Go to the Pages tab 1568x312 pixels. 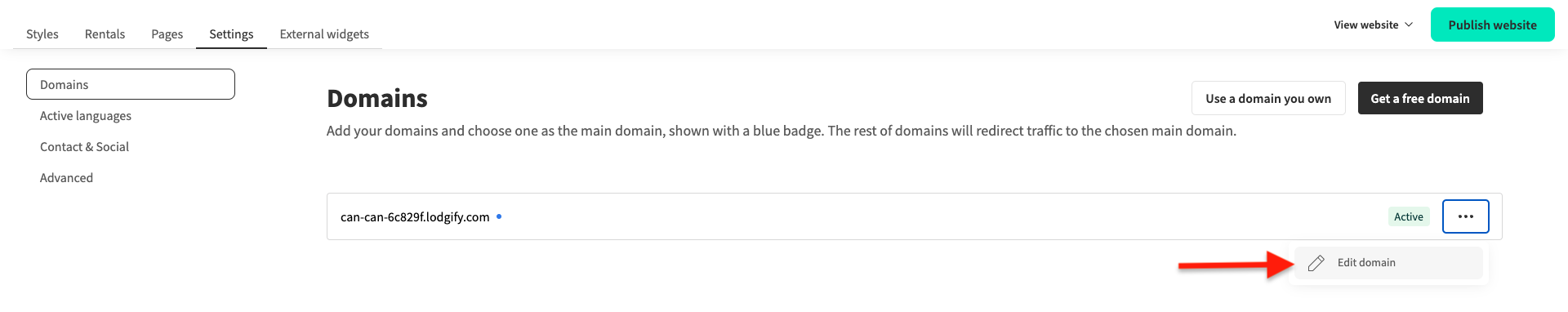tap(167, 33)
